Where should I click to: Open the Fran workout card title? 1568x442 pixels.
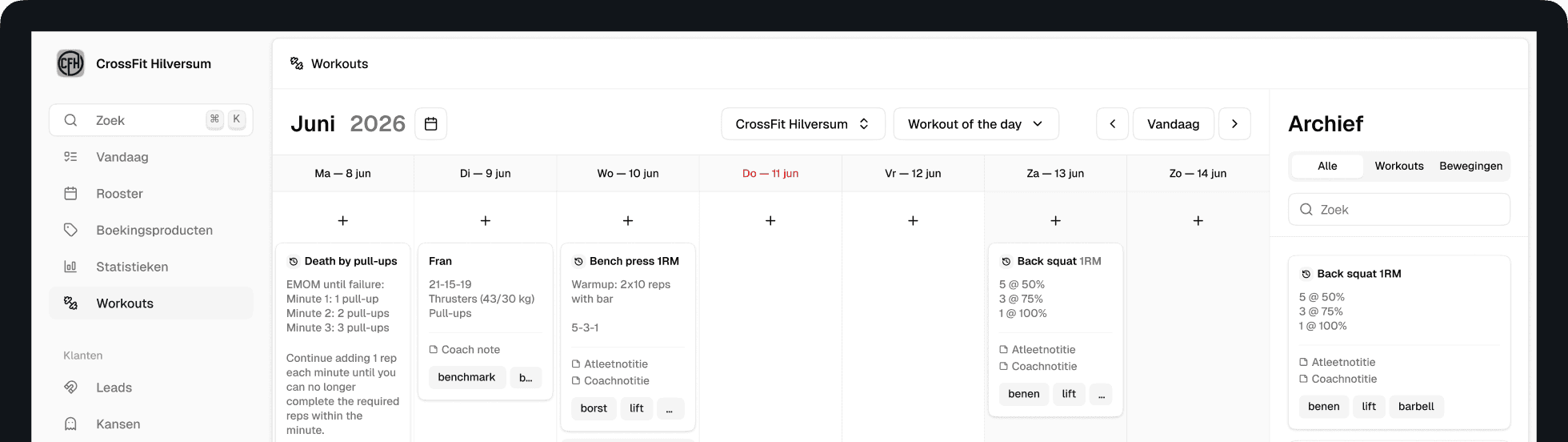pos(440,261)
